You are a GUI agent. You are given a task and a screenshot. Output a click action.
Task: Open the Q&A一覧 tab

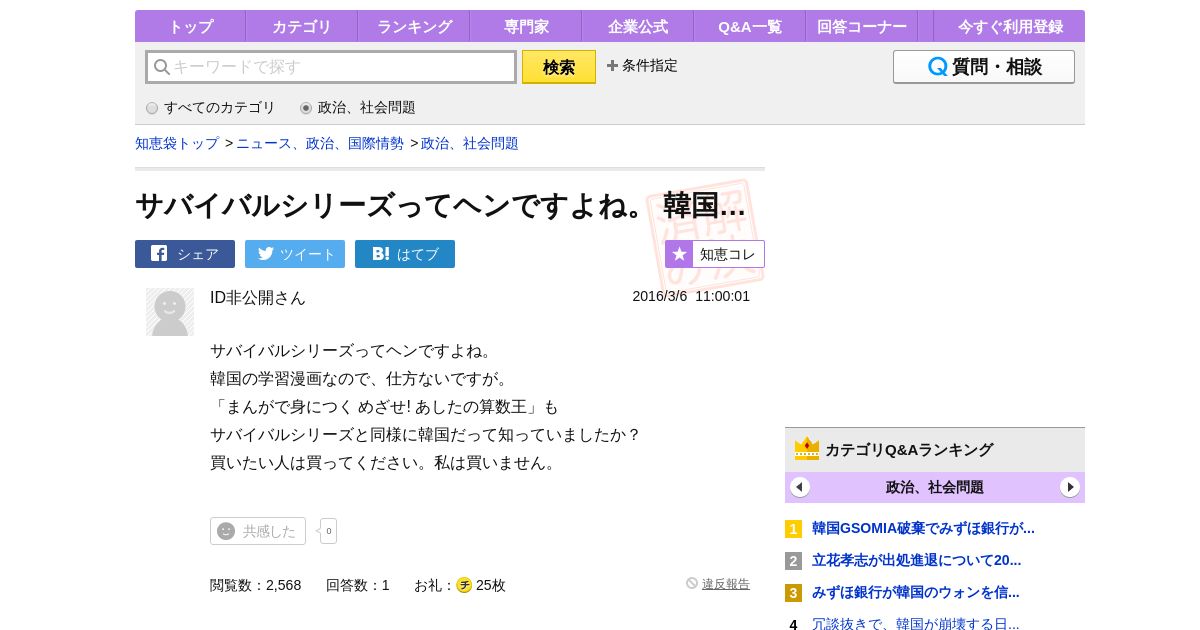[x=750, y=27]
